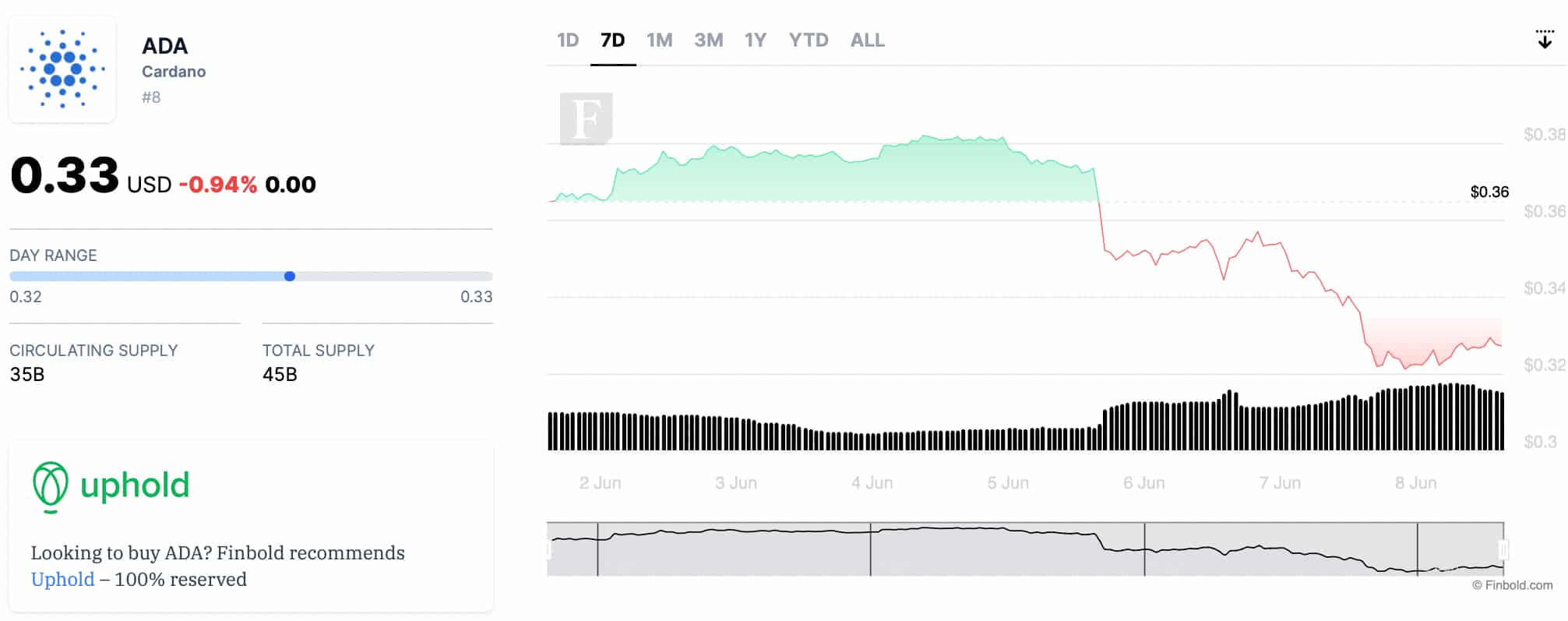Click the Cardano ADA logo icon
This screenshot has width=1568, height=621.
62,69
